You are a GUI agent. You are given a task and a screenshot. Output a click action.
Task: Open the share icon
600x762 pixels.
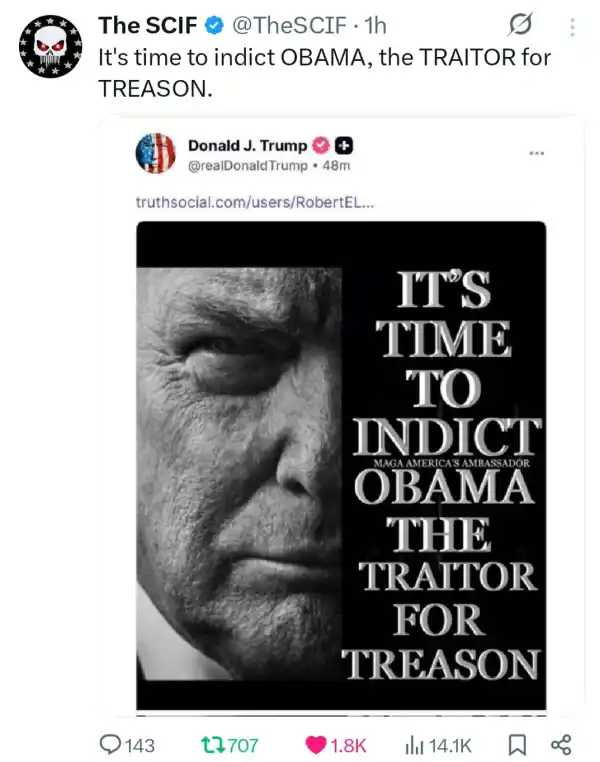[561, 745]
